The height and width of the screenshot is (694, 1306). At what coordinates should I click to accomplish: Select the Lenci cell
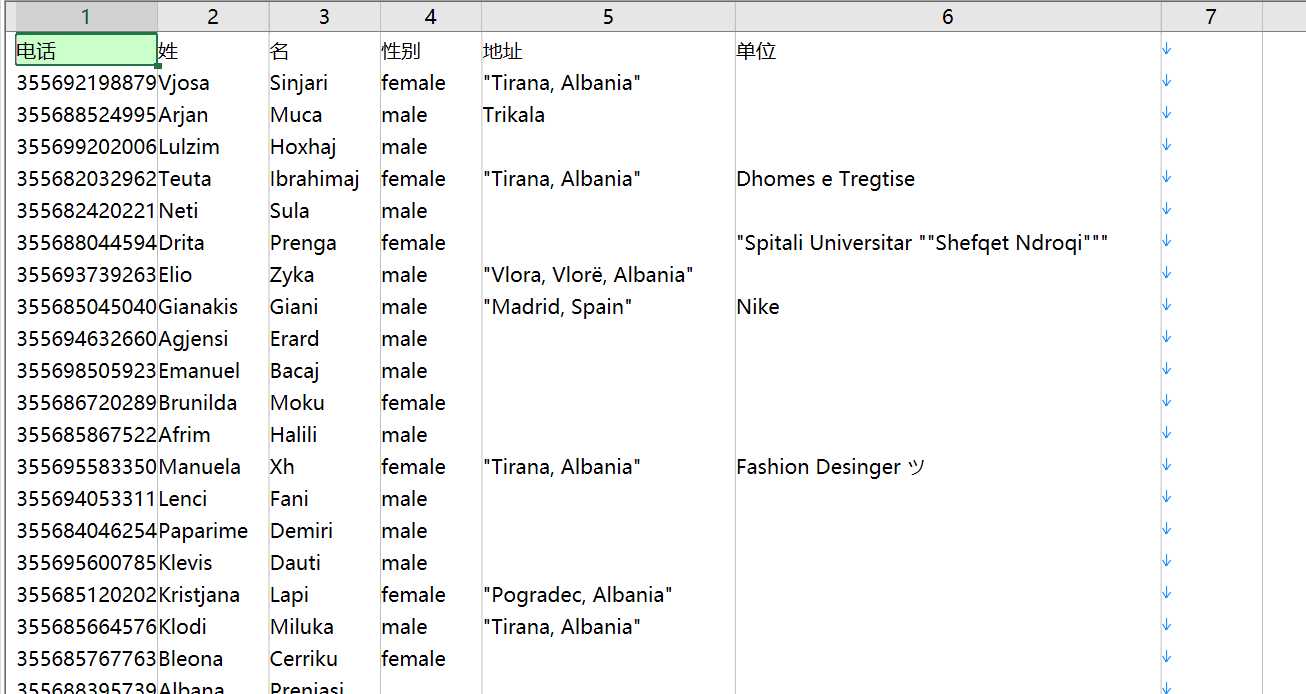point(213,499)
